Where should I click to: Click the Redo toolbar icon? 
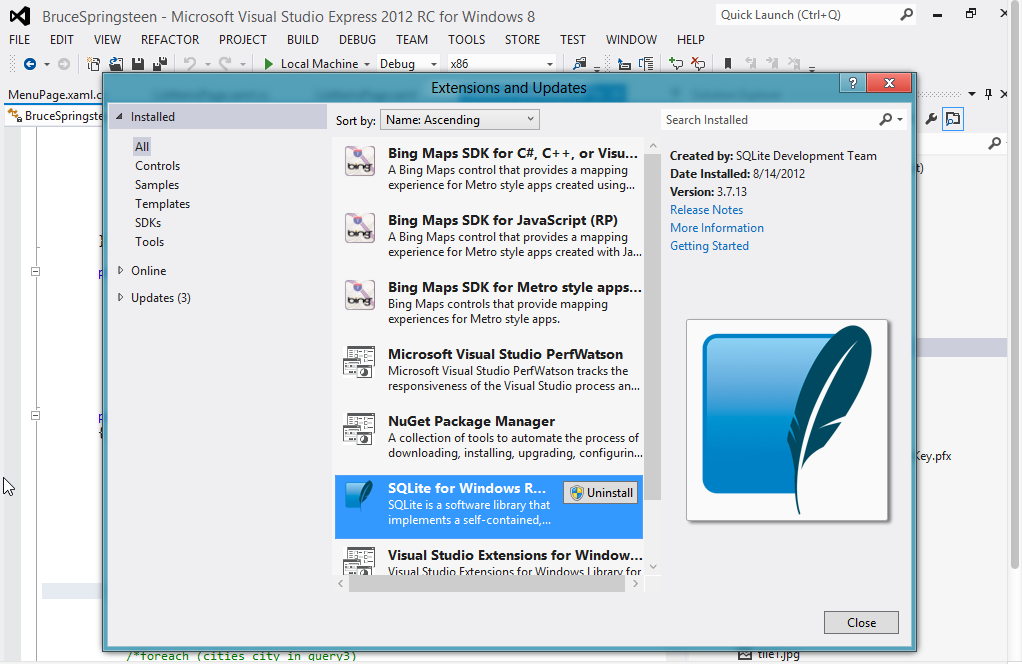coord(226,64)
